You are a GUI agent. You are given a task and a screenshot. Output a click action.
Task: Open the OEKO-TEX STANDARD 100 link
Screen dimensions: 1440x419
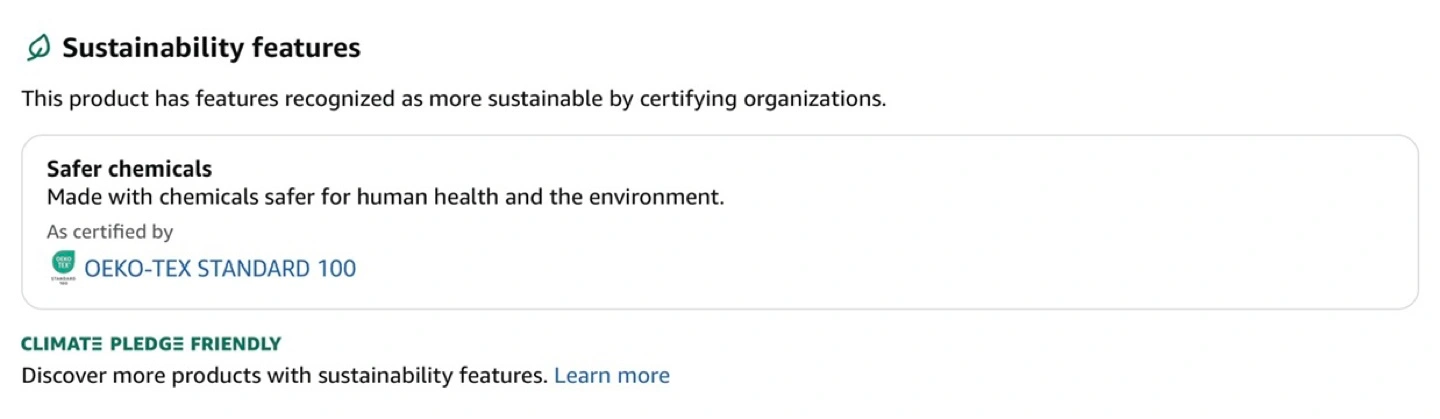point(220,268)
